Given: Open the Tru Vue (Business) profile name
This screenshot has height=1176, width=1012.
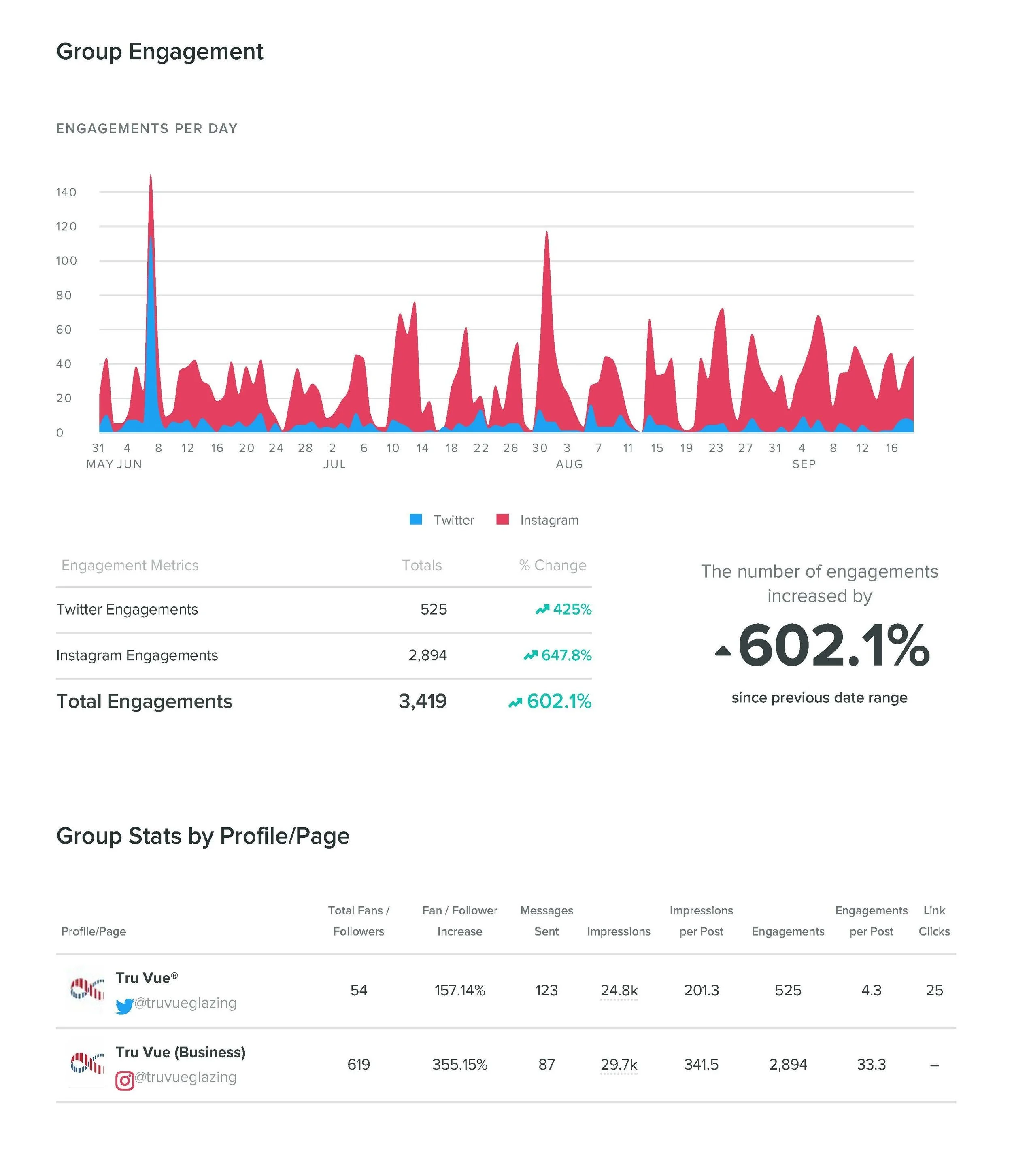Looking at the screenshot, I should (x=181, y=1052).
